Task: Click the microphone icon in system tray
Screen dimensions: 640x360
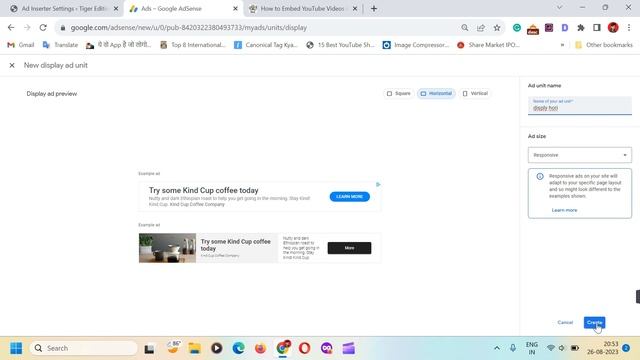Action: pyautogui.click(x=513, y=348)
